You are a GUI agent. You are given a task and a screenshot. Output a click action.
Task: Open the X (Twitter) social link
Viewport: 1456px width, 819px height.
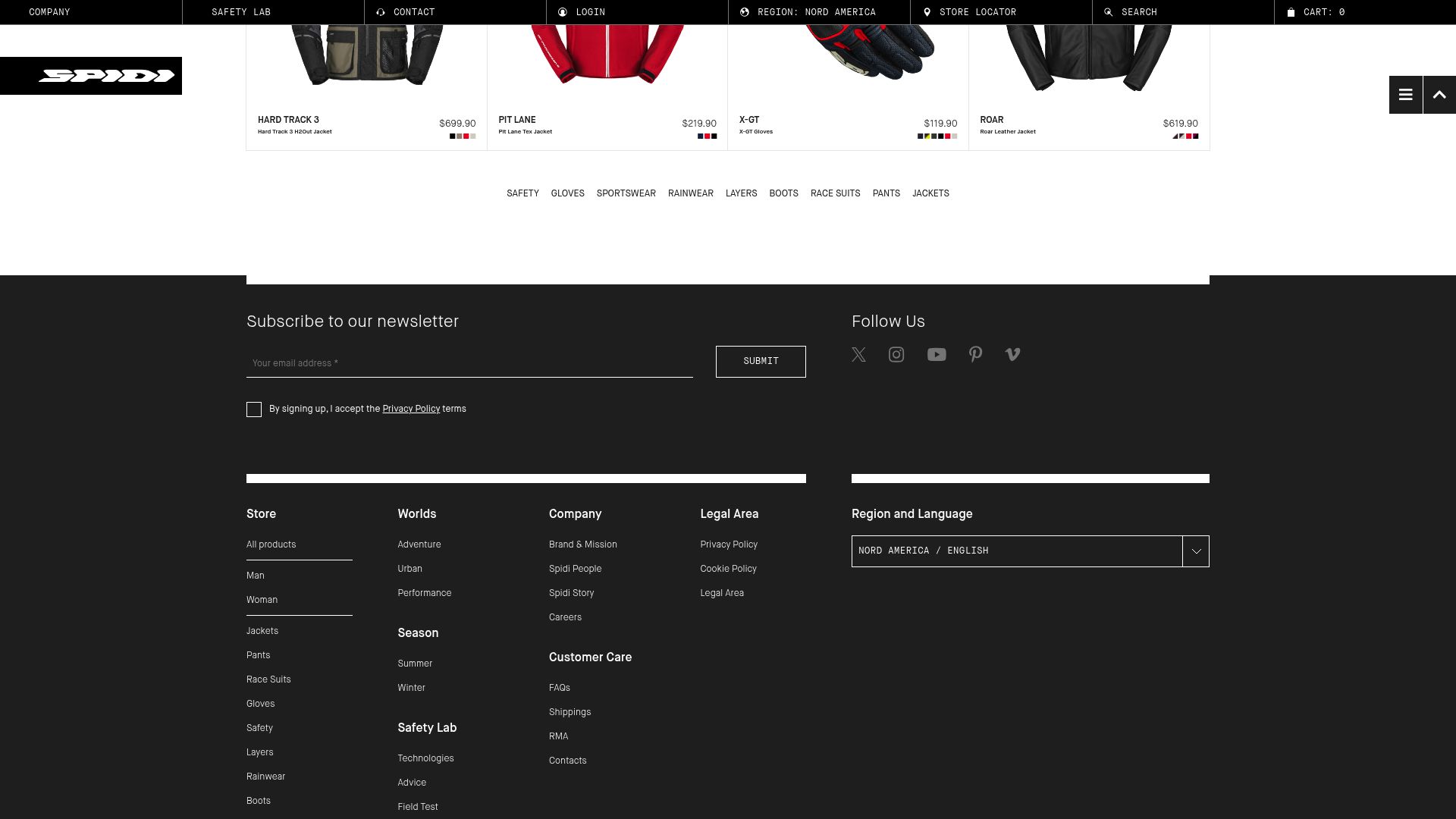tap(858, 355)
